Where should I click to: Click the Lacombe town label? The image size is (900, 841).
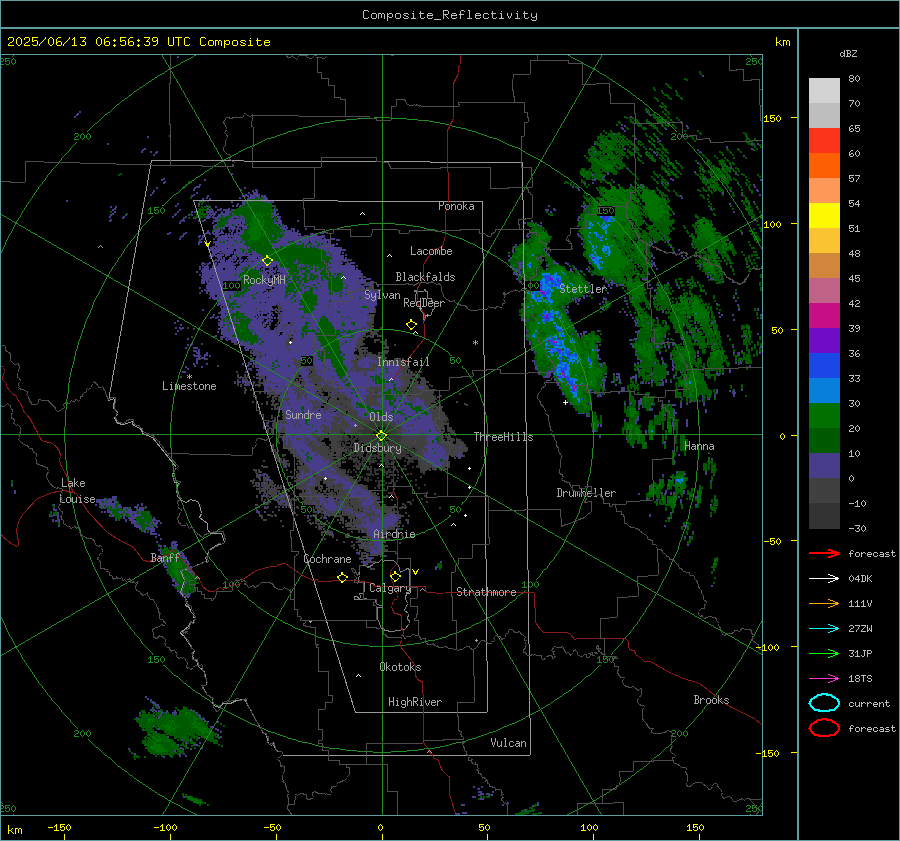click(x=431, y=251)
